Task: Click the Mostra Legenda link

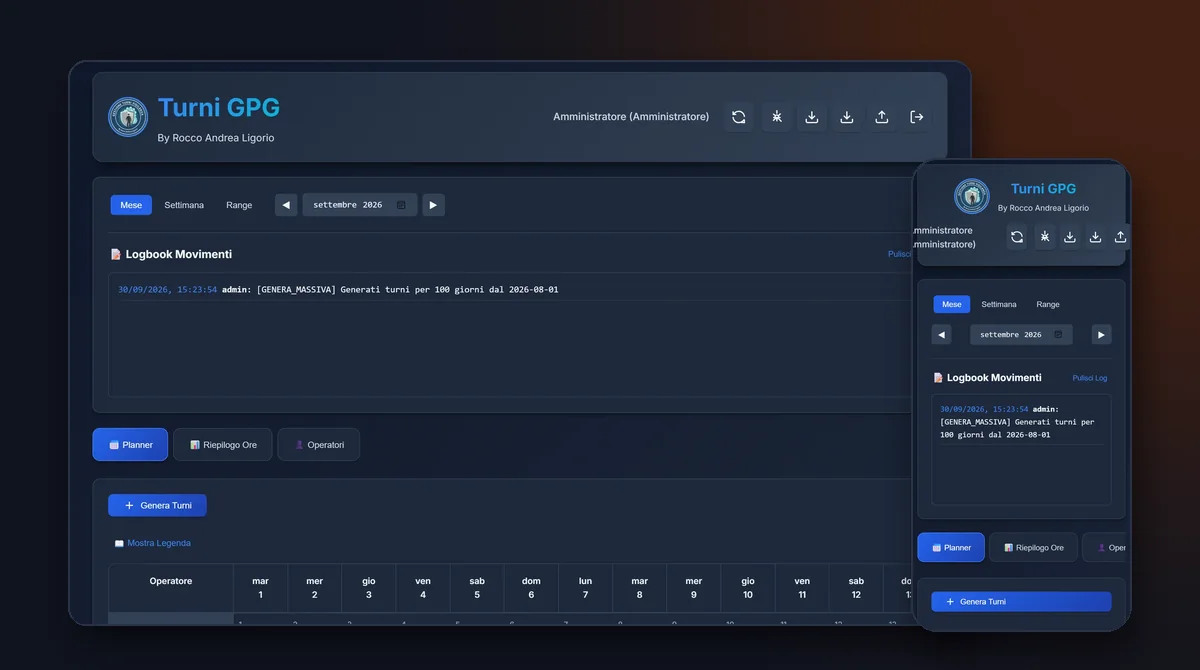Action: tap(153, 544)
